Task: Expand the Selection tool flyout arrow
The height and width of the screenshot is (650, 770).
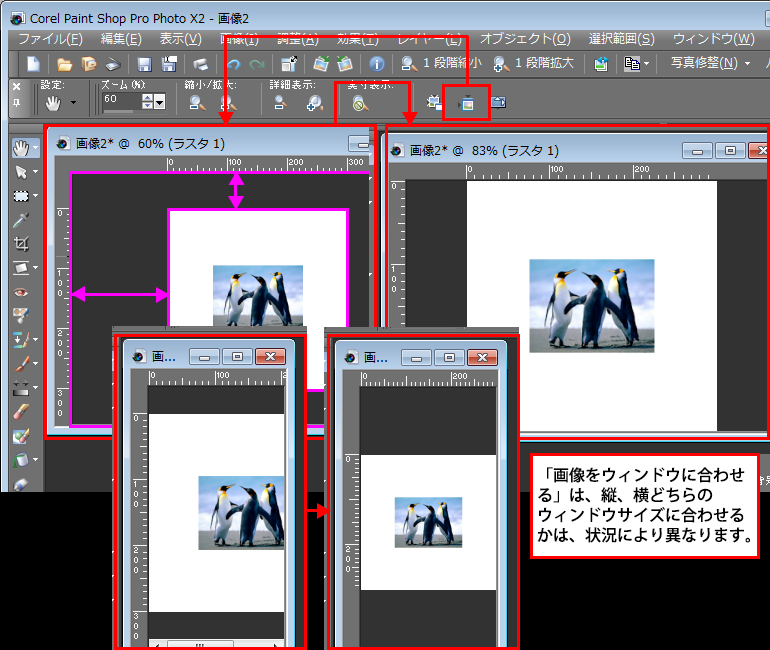Action: pos(35,196)
